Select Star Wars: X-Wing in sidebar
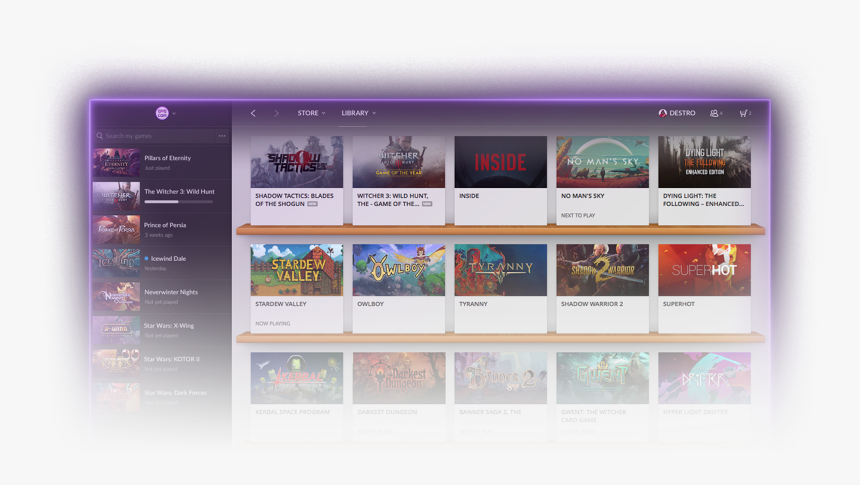860x485 pixels. point(162,330)
